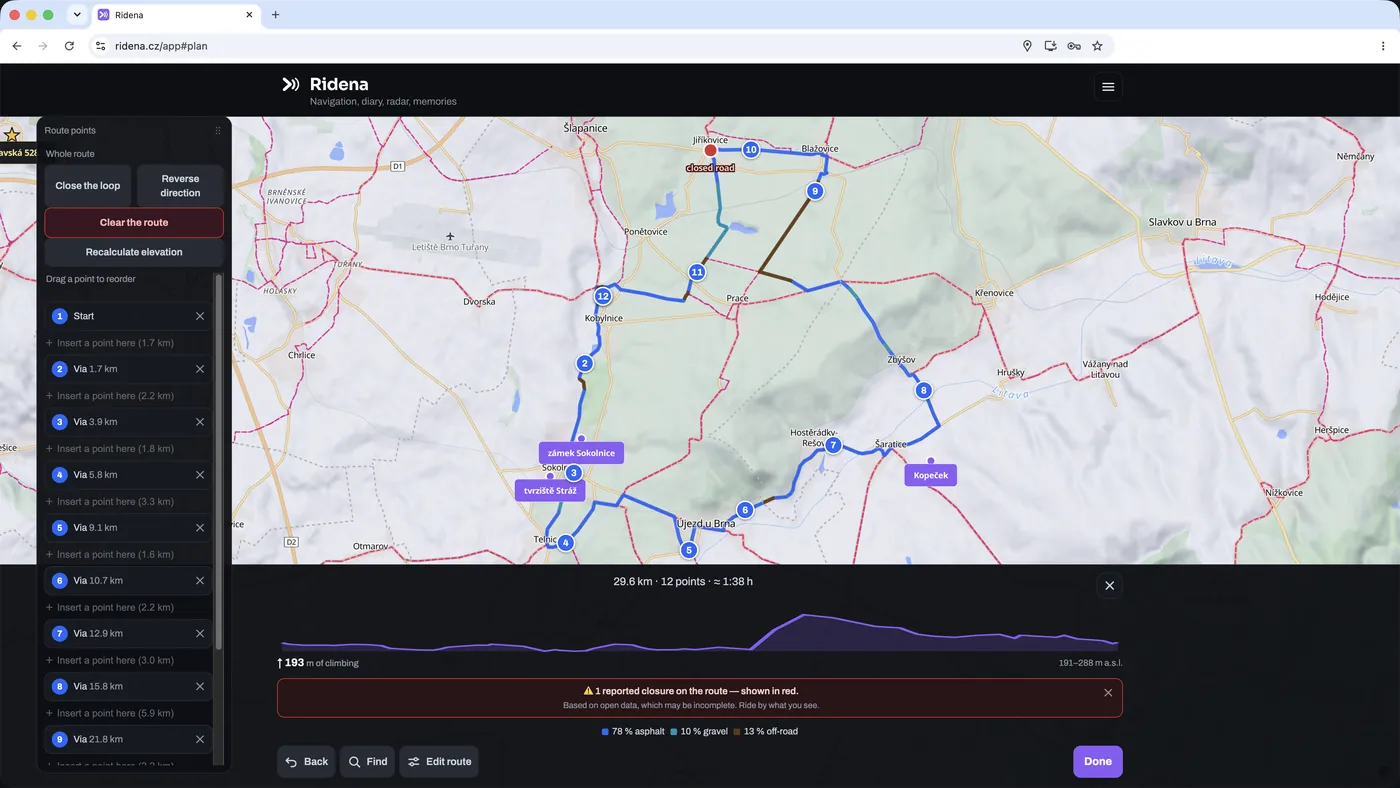
Task: Remove the Via 3.9 km point
Action: (200, 422)
